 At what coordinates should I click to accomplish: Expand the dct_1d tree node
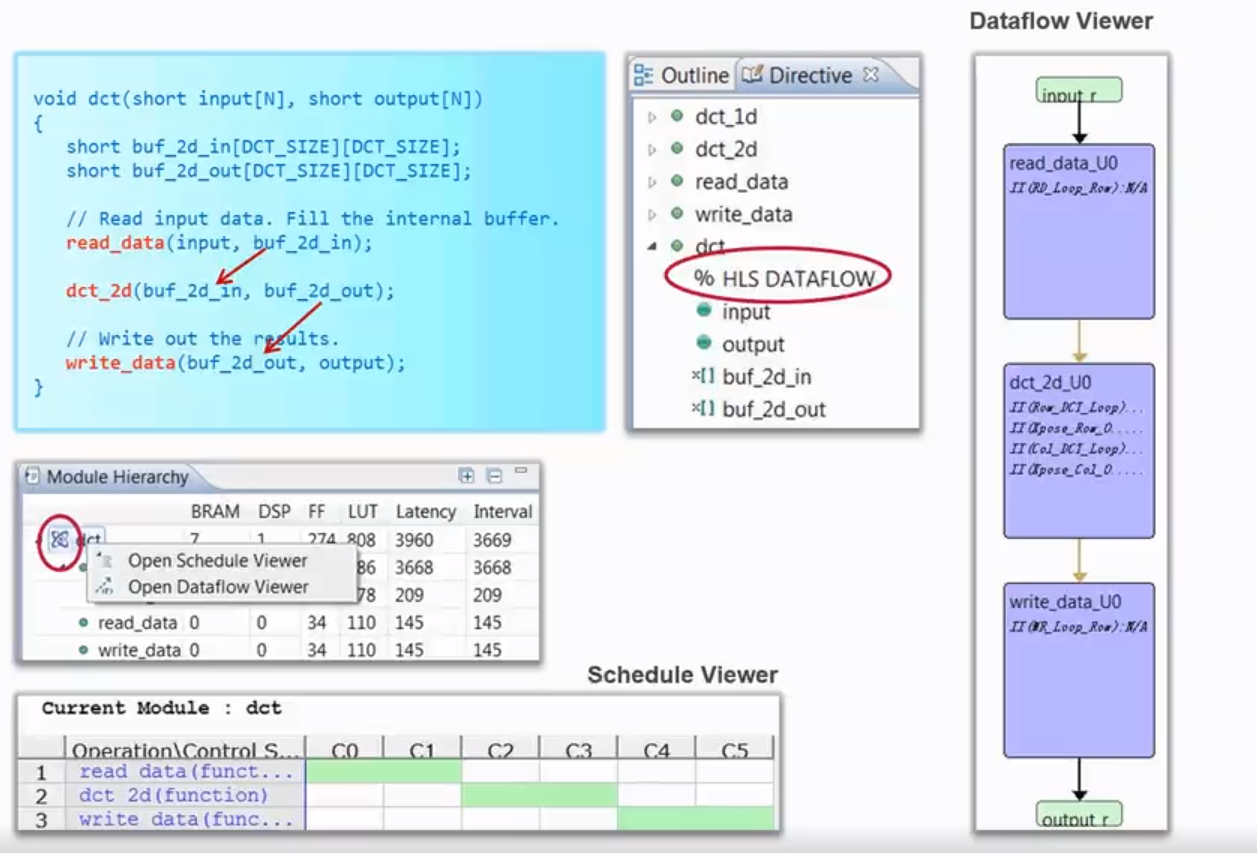pos(650,116)
